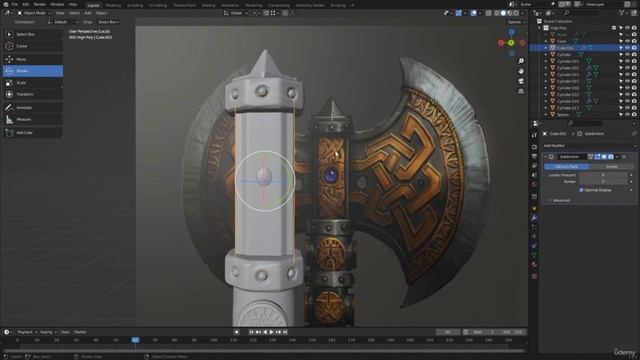This screenshot has width=640, height=360.
Task: Open the Edit menu
Action: 26,4
